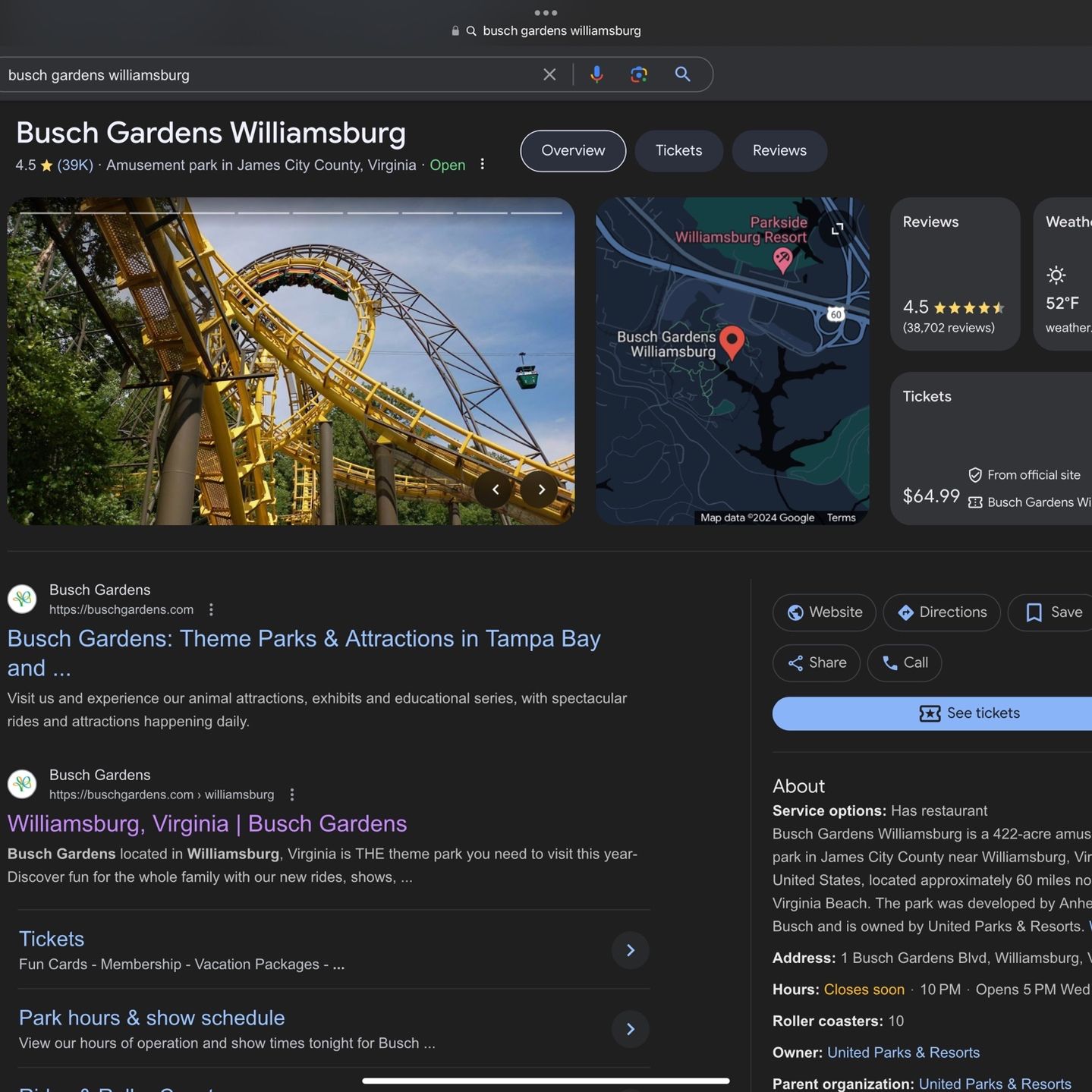Viewport: 1092px width, 1092px height.
Task: Share this place
Action: tap(817, 663)
